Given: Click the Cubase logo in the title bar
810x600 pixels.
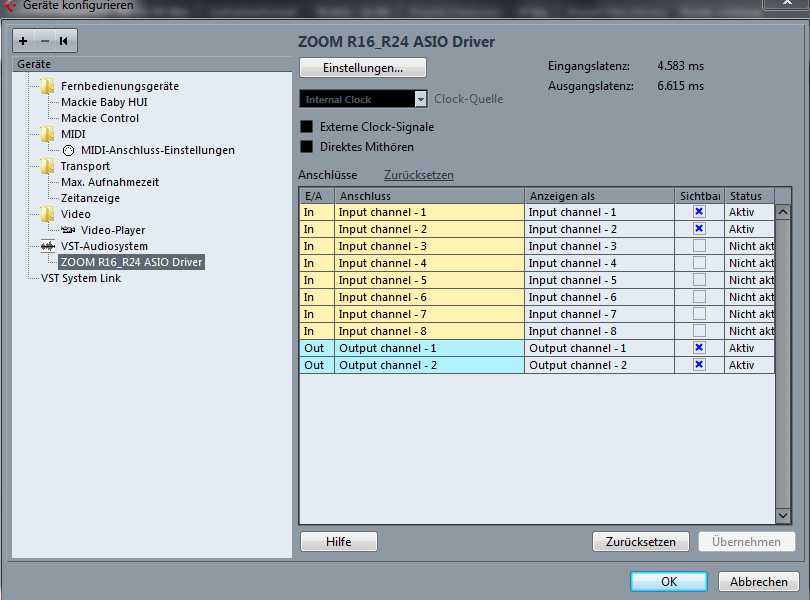Looking at the screenshot, I should 10,5.
